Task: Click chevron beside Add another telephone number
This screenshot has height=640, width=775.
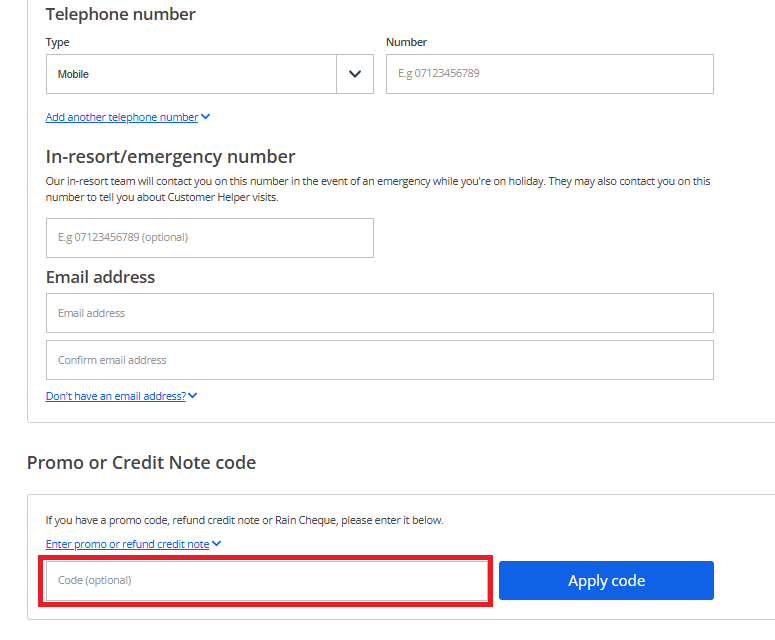Action: 206,117
